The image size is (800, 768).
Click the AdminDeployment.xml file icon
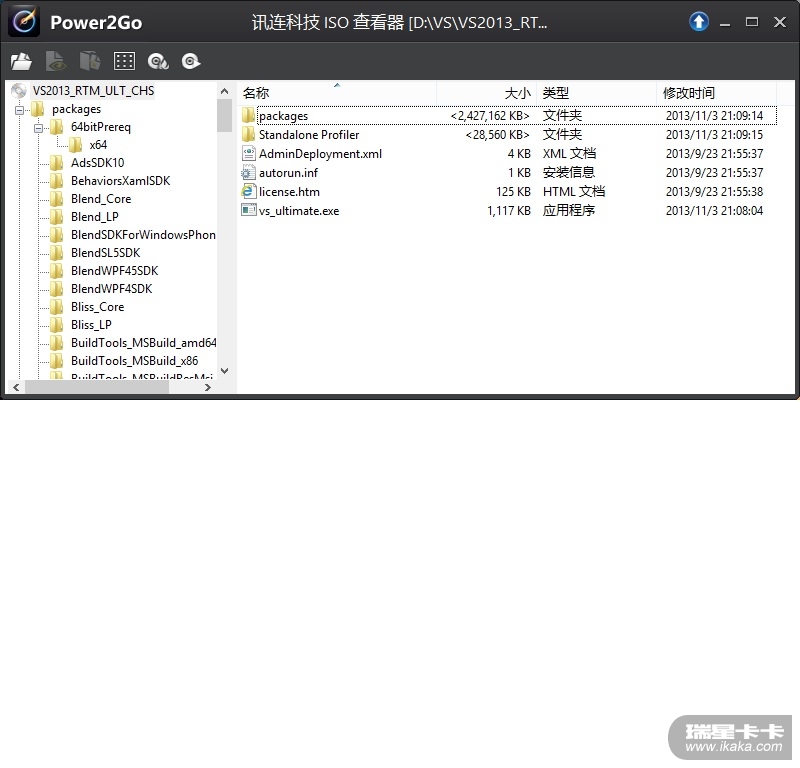pyautogui.click(x=248, y=154)
